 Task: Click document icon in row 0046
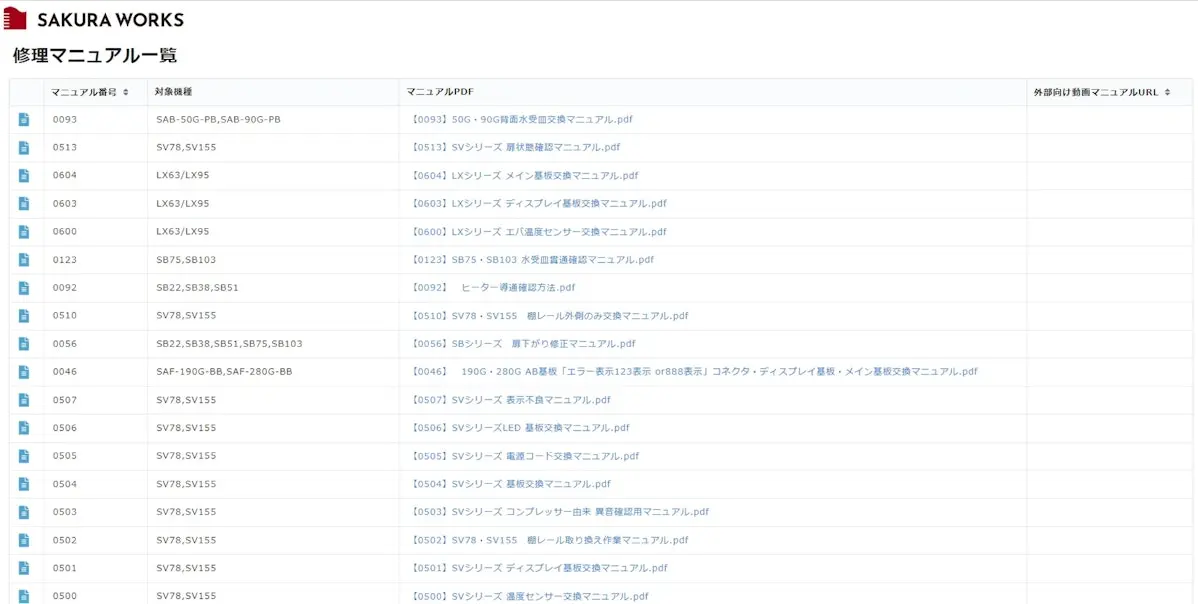point(24,372)
